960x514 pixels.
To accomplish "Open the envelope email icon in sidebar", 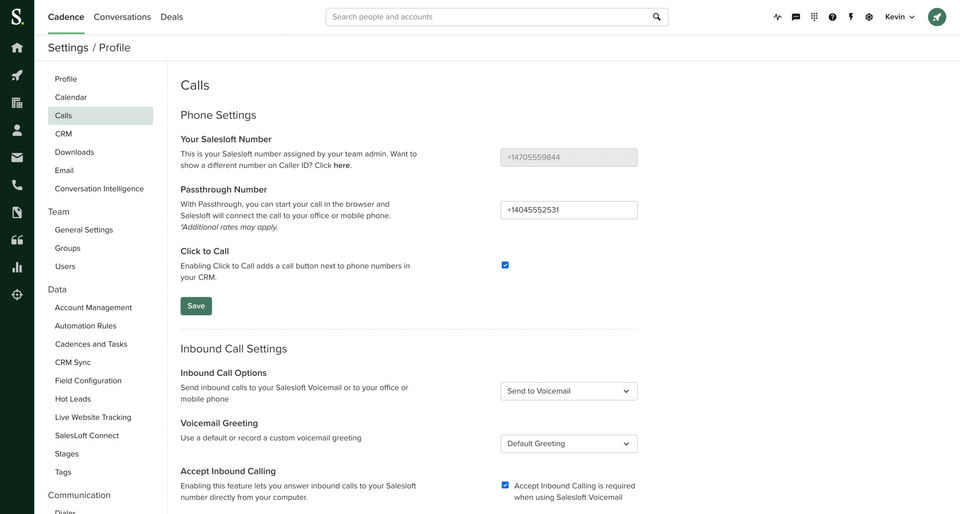I will (17, 158).
